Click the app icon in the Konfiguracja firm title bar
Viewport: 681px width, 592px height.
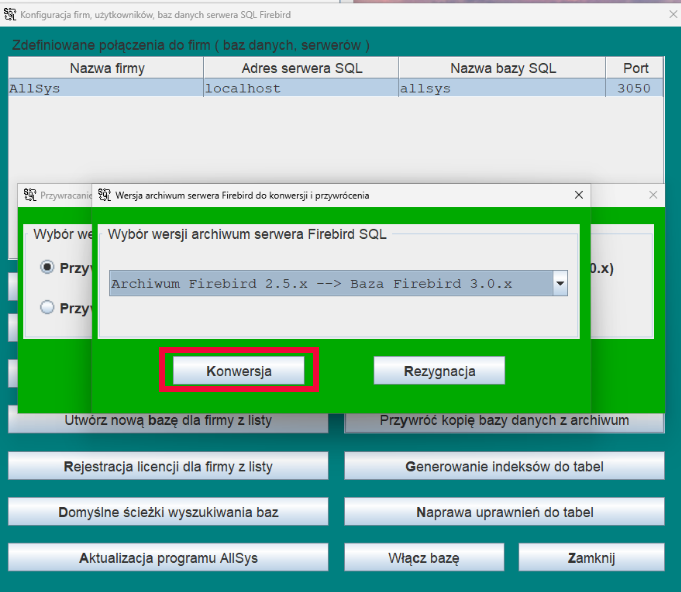[10, 14]
